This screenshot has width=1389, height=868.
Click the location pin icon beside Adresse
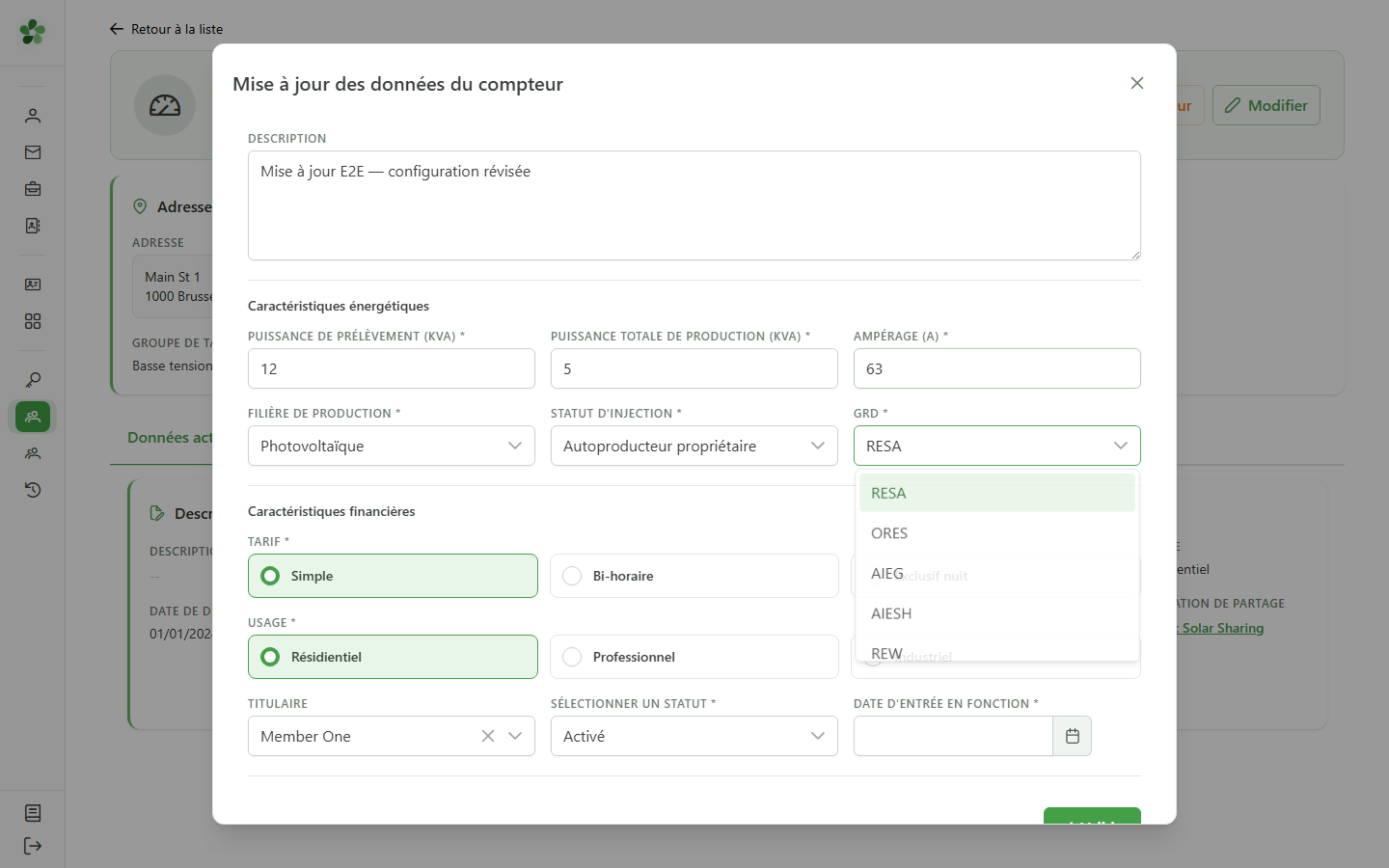click(140, 206)
